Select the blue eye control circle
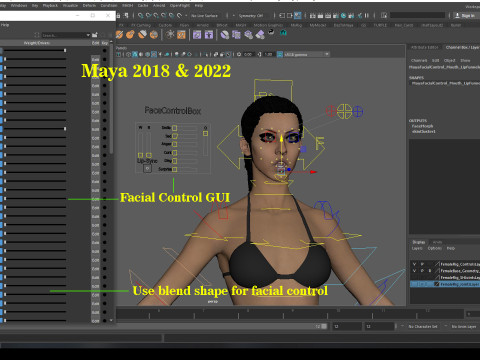 point(358,111)
